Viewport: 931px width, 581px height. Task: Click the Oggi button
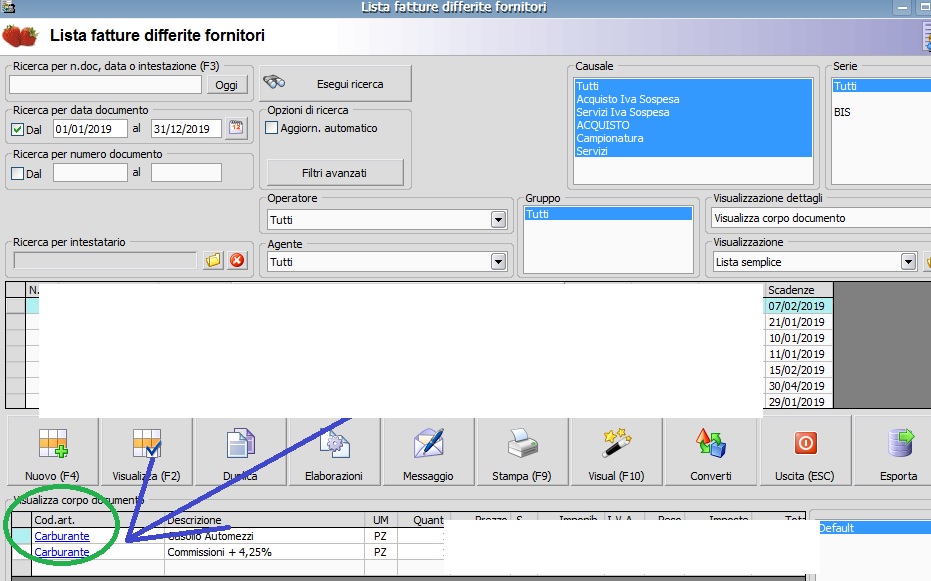pos(226,85)
